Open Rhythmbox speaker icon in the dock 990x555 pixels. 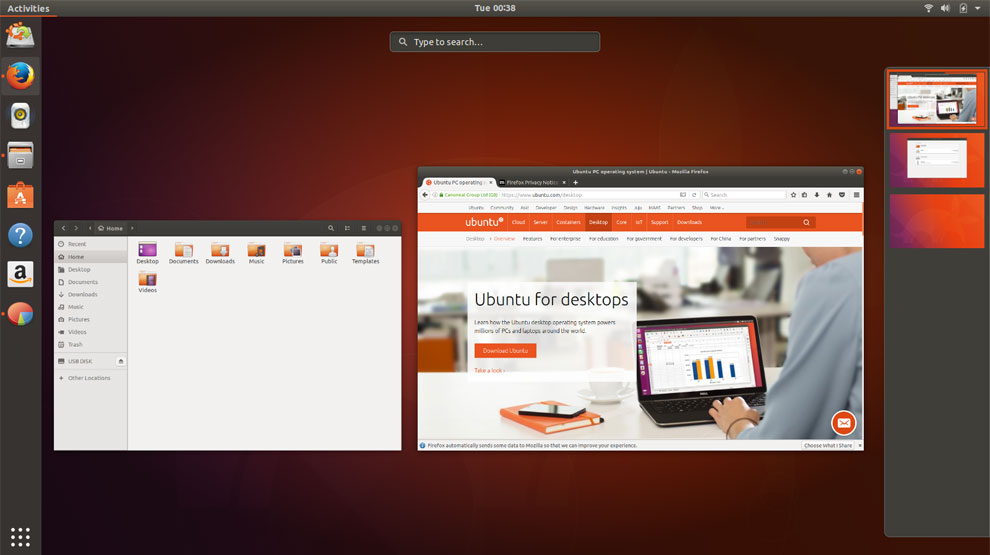(20, 116)
